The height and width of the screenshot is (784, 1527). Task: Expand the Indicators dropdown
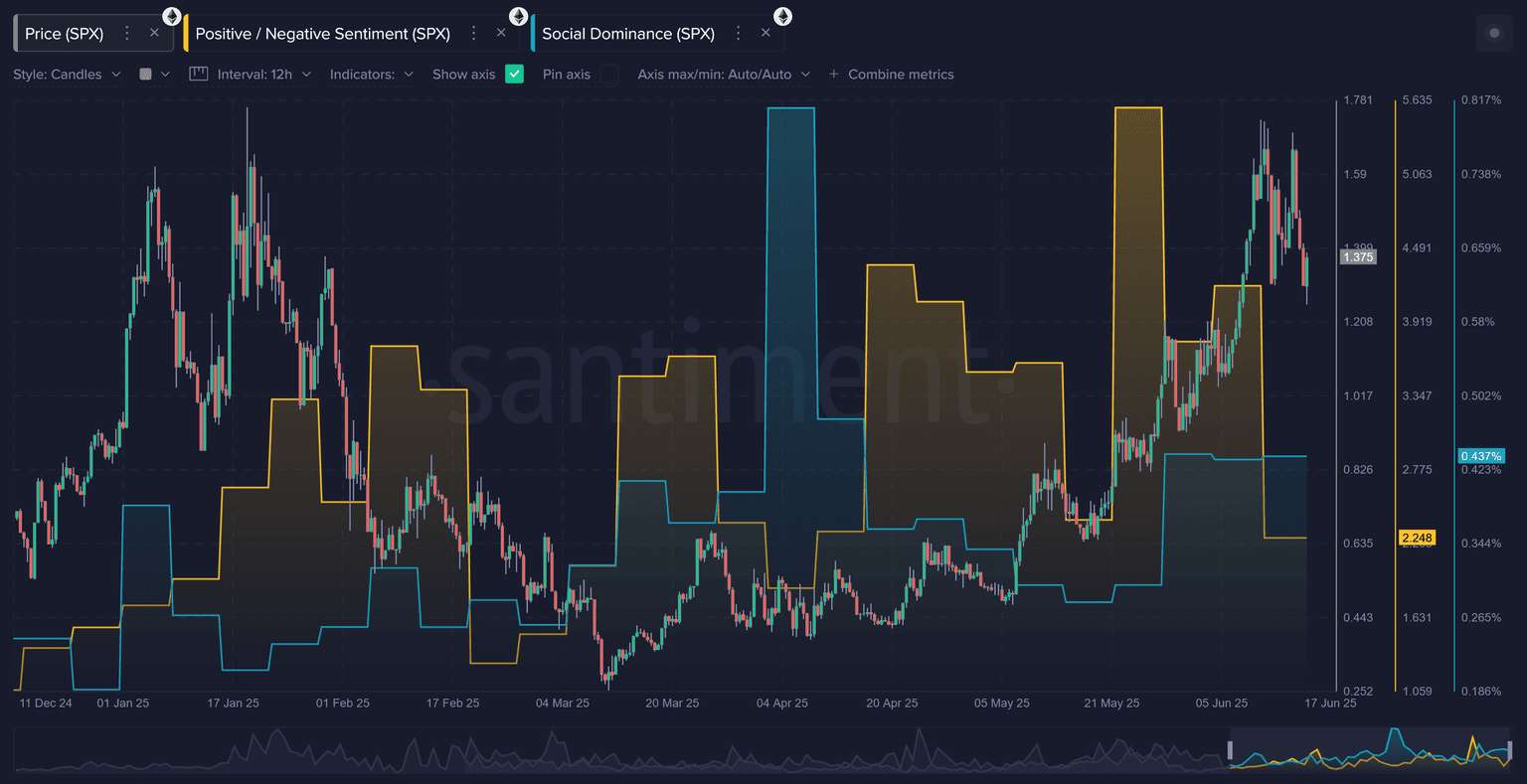(x=371, y=75)
